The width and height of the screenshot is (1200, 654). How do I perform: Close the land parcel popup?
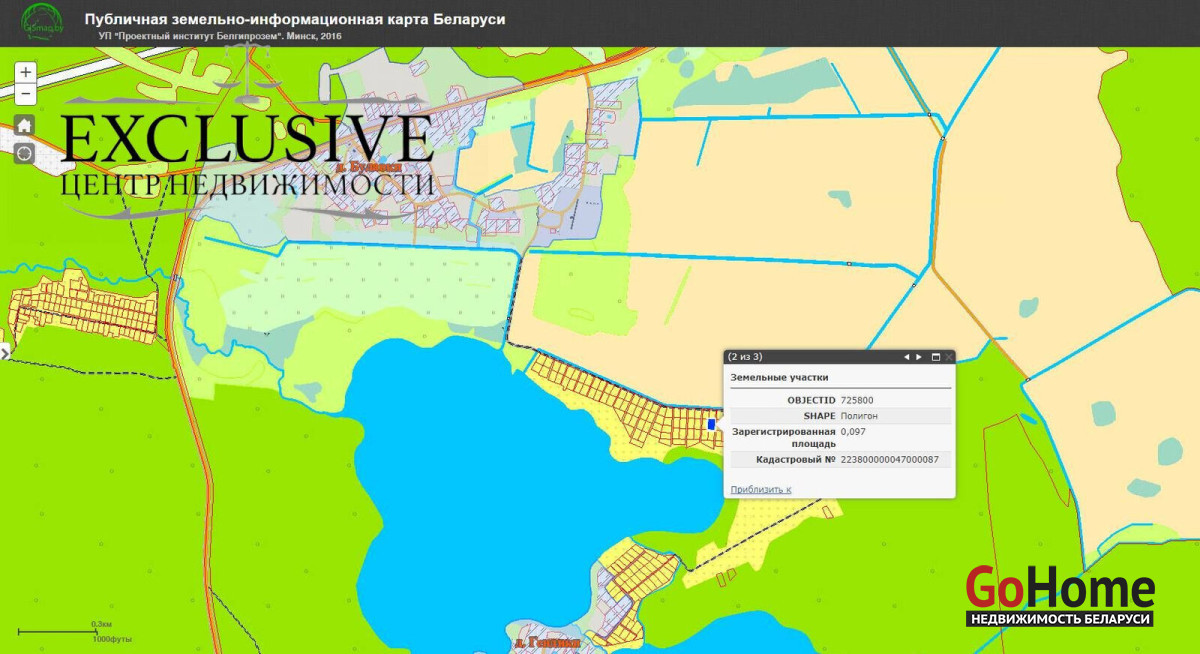coord(948,357)
